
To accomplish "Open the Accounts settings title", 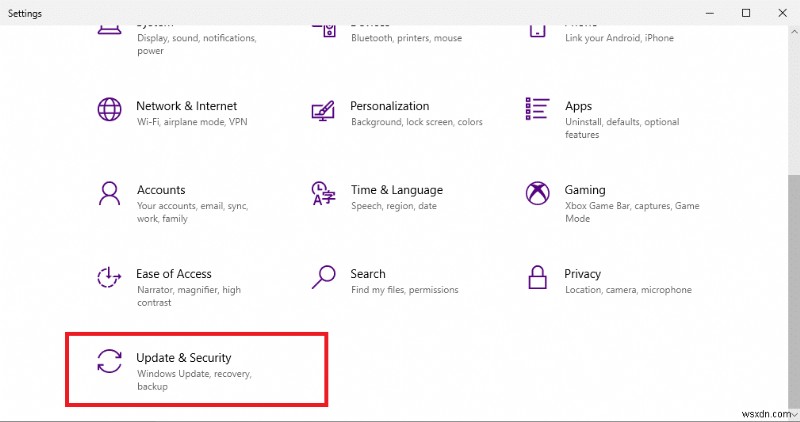I will coord(161,190).
